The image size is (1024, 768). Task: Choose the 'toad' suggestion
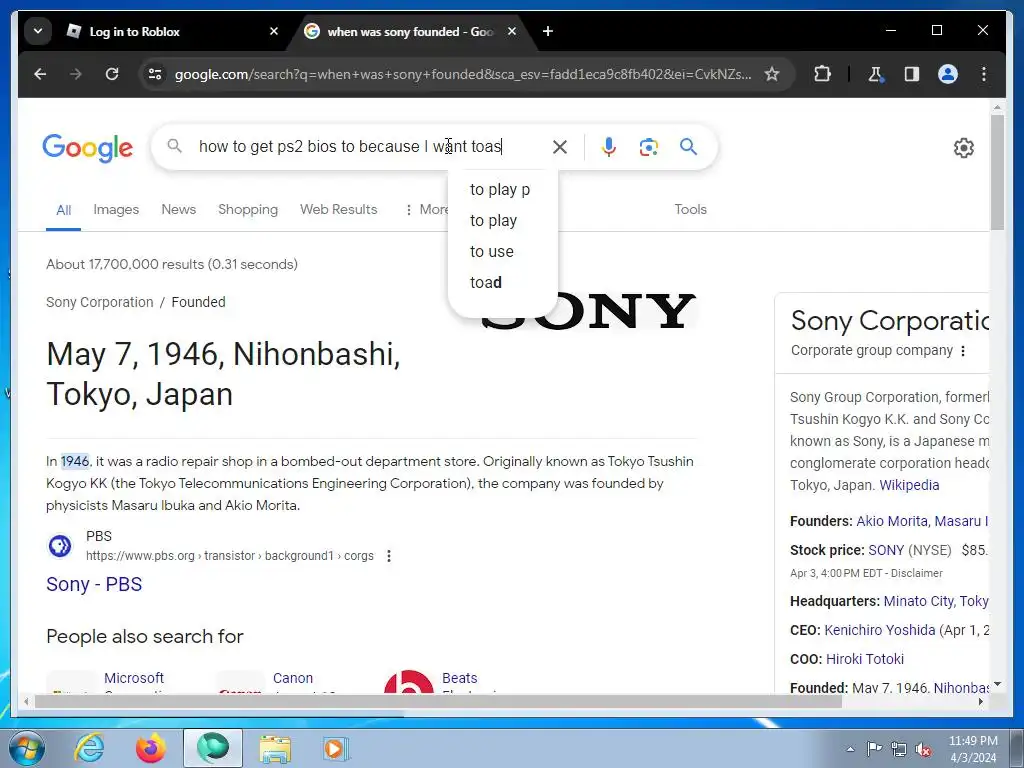(502, 282)
